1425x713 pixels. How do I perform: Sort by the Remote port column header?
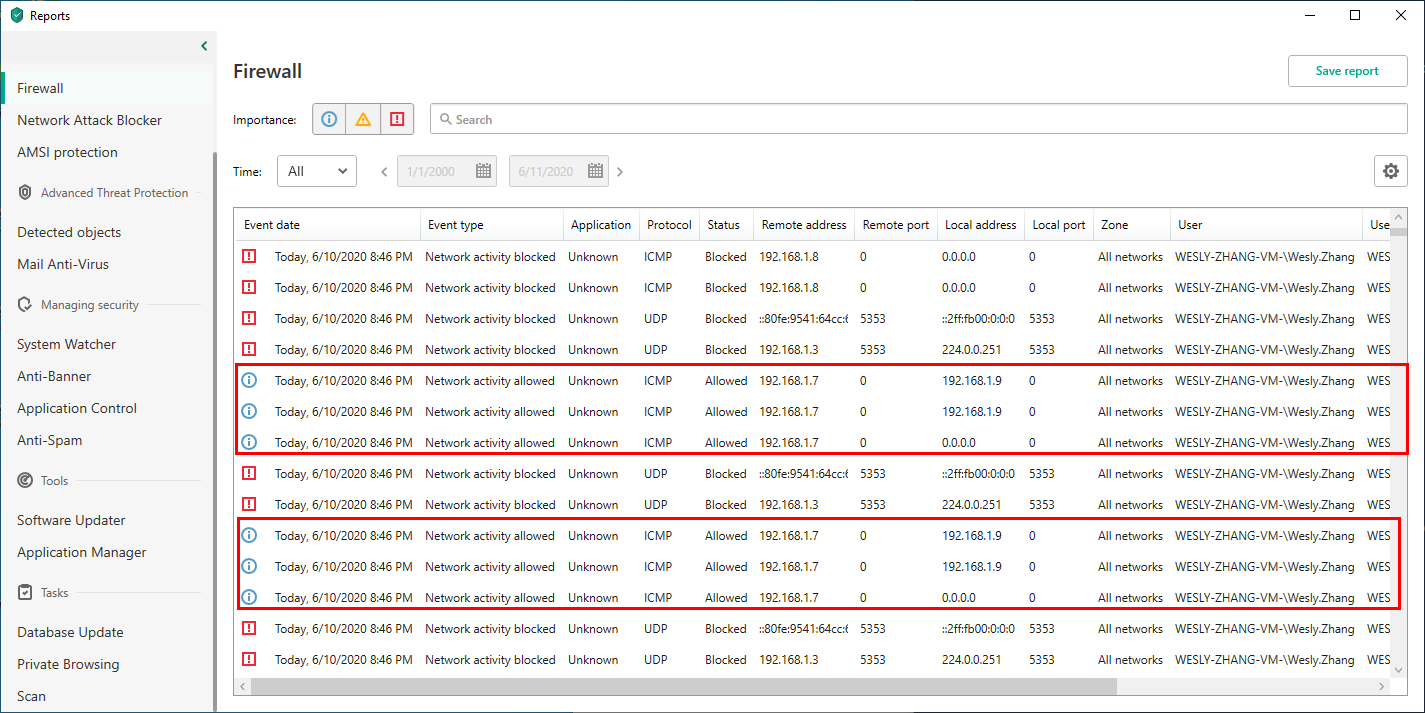(895, 225)
